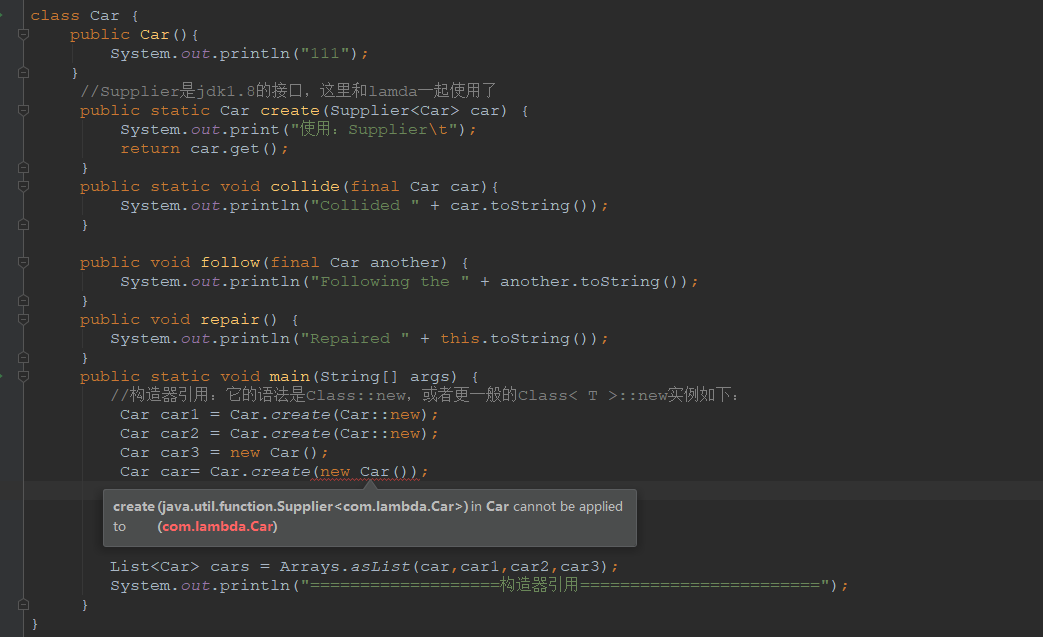Screen dimensions: 1043x637
Task: Click the 'collide' method name
Action: [x=305, y=187]
